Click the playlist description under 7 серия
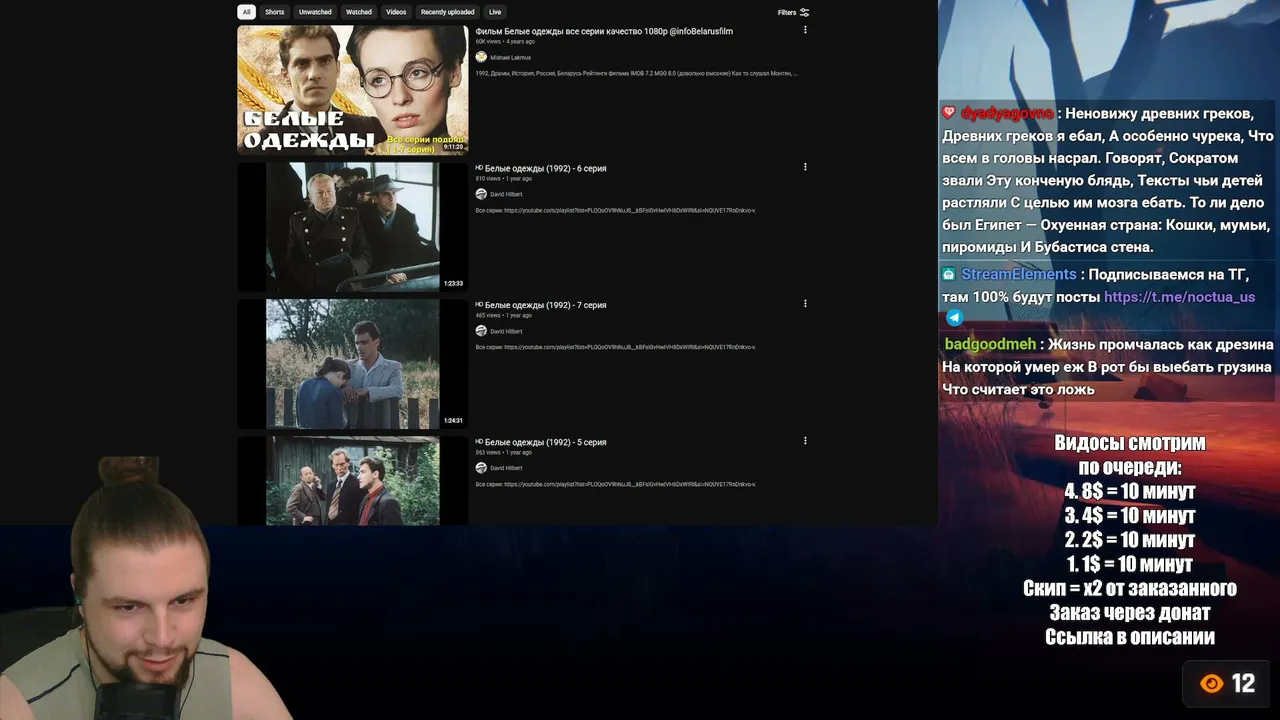Image resolution: width=1280 pixels, height=720 pixels. click(615, 347)
